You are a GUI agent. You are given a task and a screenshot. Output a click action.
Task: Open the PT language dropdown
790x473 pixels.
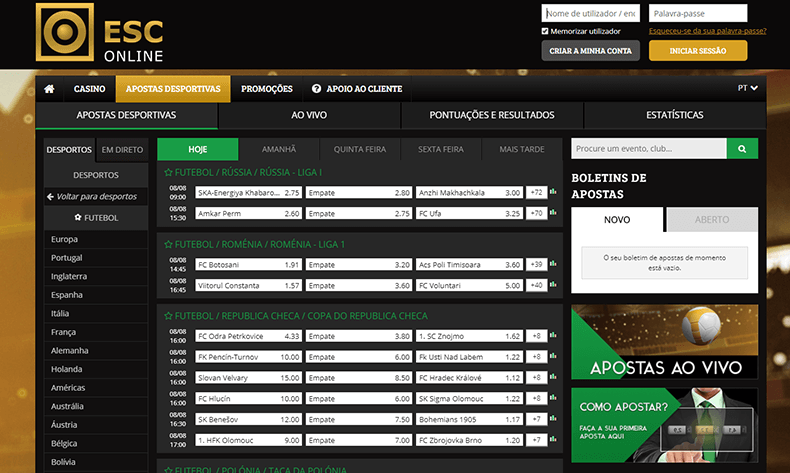[748, 88]
